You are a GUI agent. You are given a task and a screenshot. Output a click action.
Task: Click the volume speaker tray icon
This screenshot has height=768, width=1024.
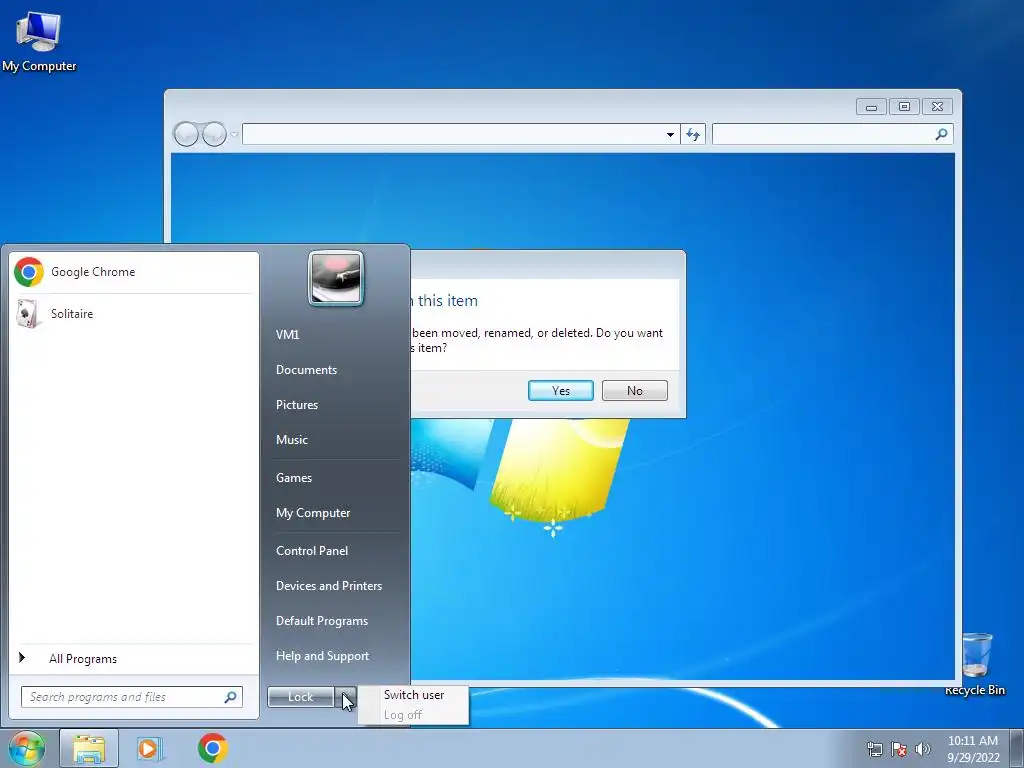[923, 749]
